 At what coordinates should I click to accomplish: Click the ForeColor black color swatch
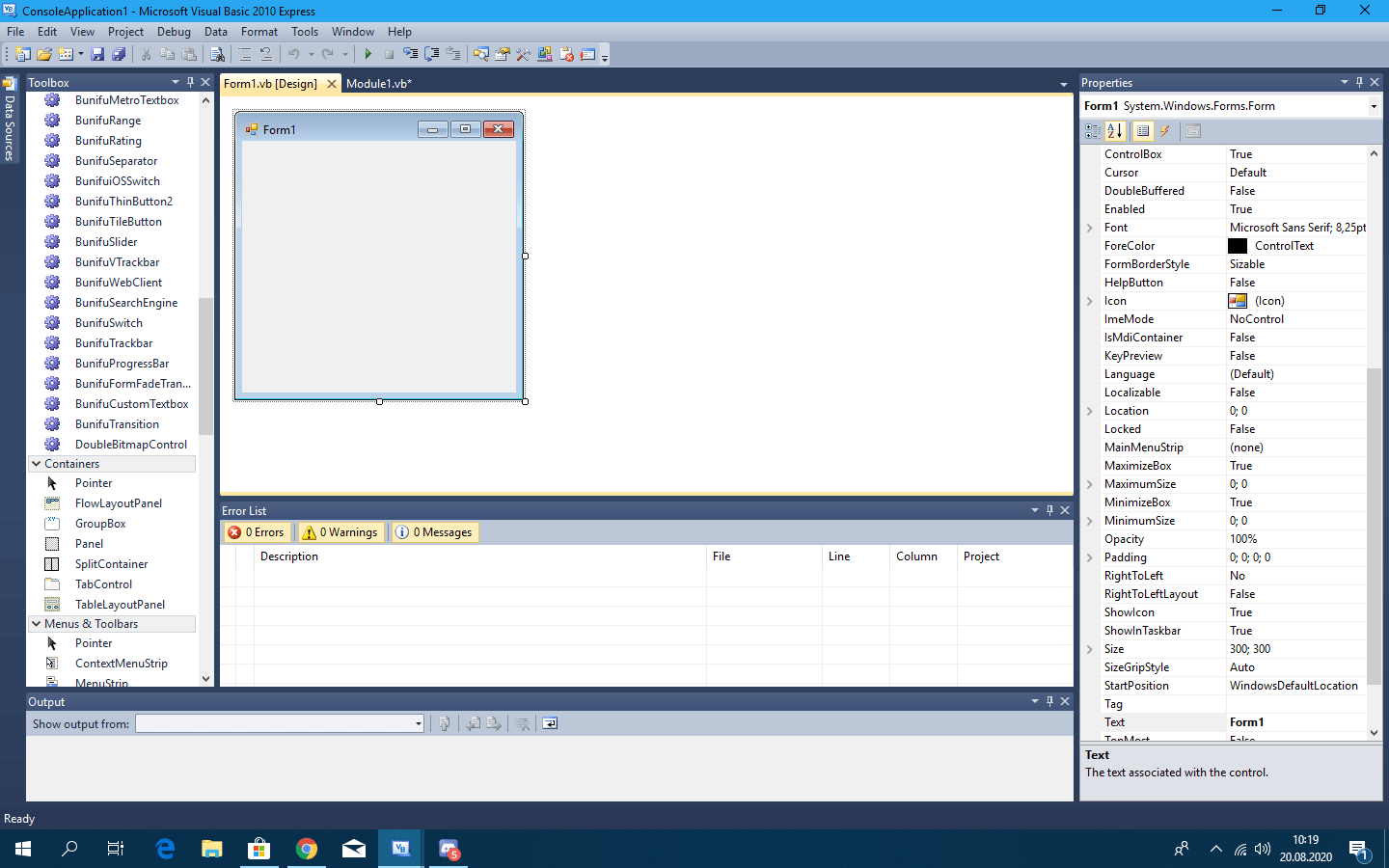pyautogui.click(x=1238, y=246)
